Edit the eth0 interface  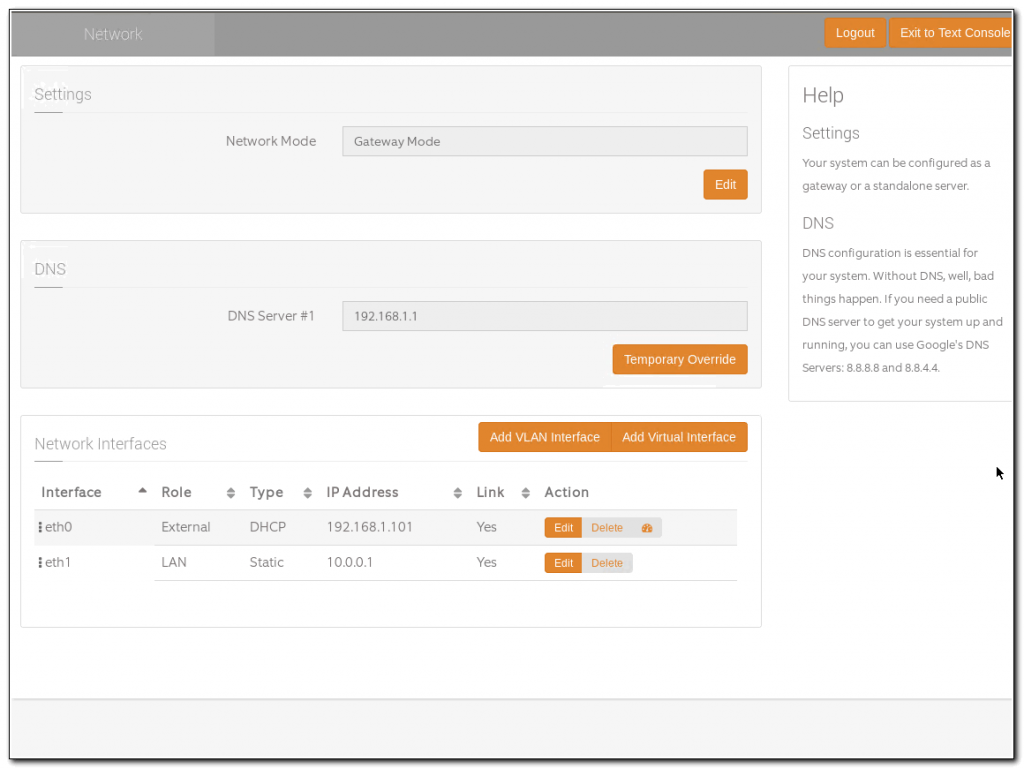click(563, 528)
